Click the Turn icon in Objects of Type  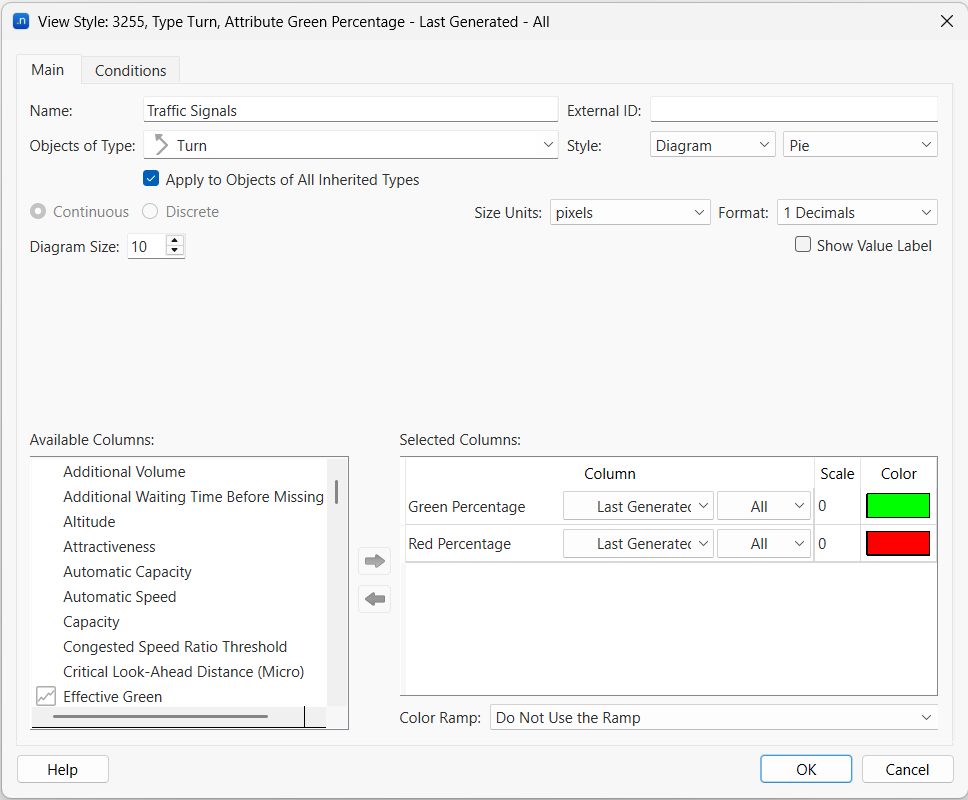click(161, 145)
